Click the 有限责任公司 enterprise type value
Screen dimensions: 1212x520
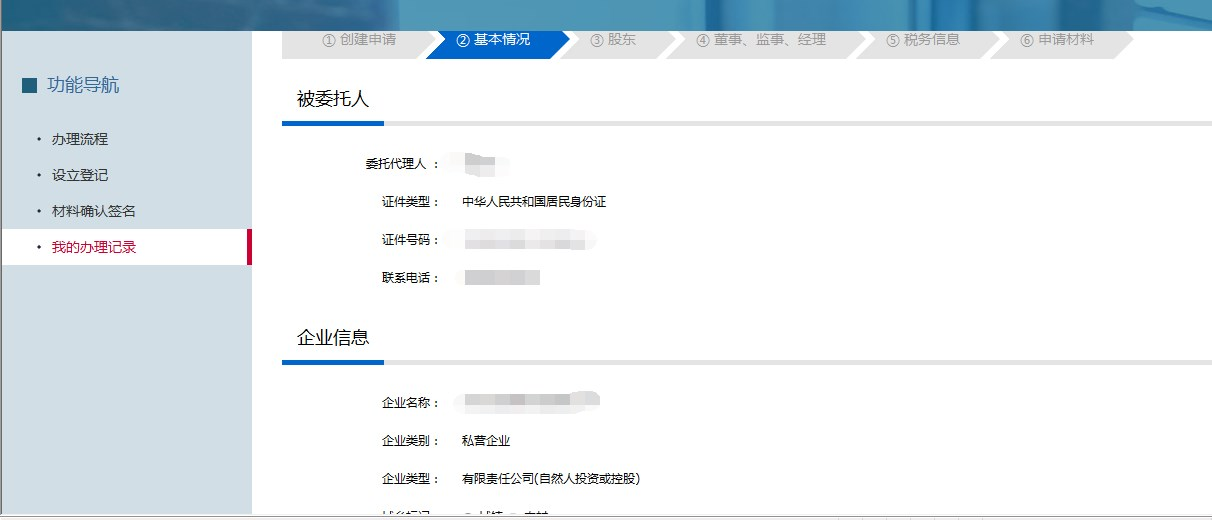tap(550, 479)
